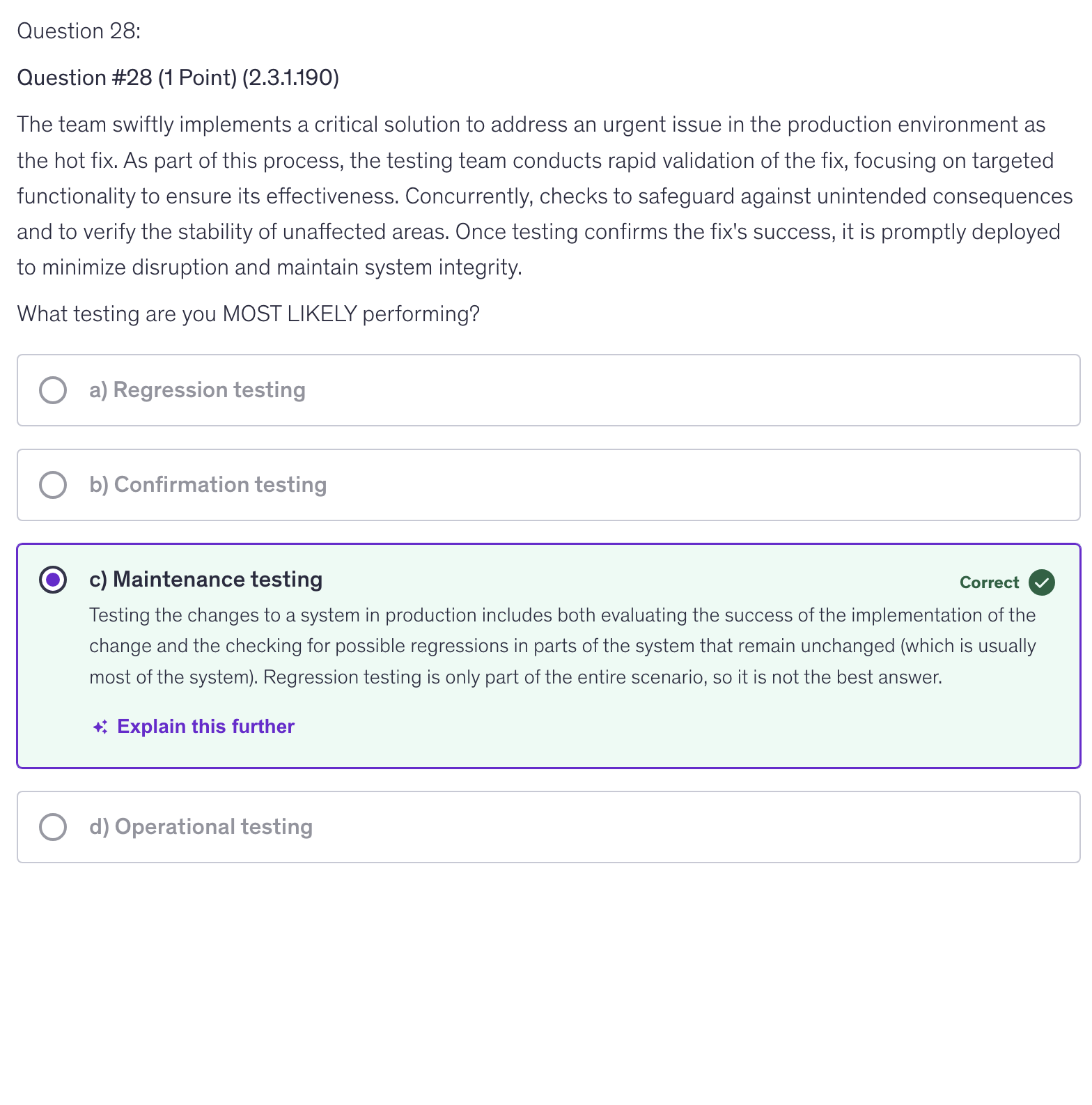Click the empty right side of Operational testing card
This screenshot has height=1105, width=1092.
(766, 827)
